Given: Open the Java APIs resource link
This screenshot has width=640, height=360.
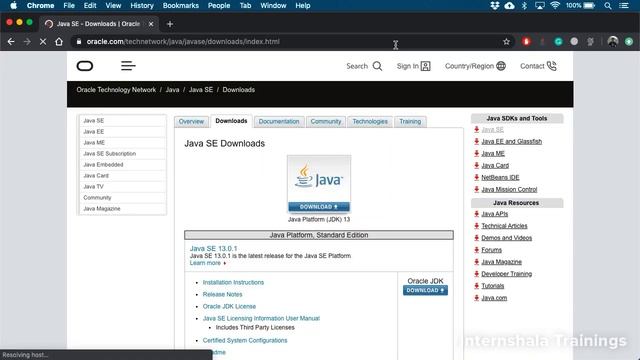Looking at the screenshot, I should (495, 214).
